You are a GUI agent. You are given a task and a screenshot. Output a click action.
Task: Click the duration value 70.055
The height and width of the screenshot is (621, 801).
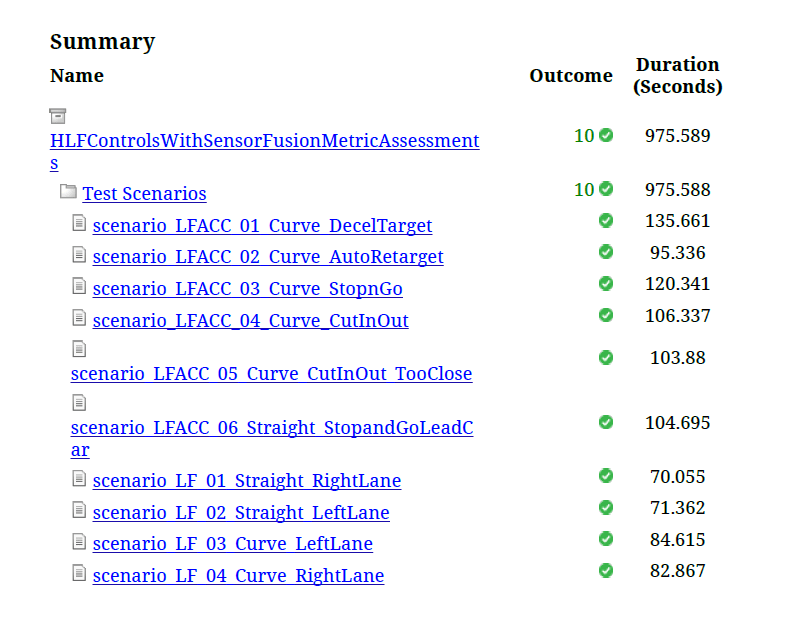tap(677, 476)
